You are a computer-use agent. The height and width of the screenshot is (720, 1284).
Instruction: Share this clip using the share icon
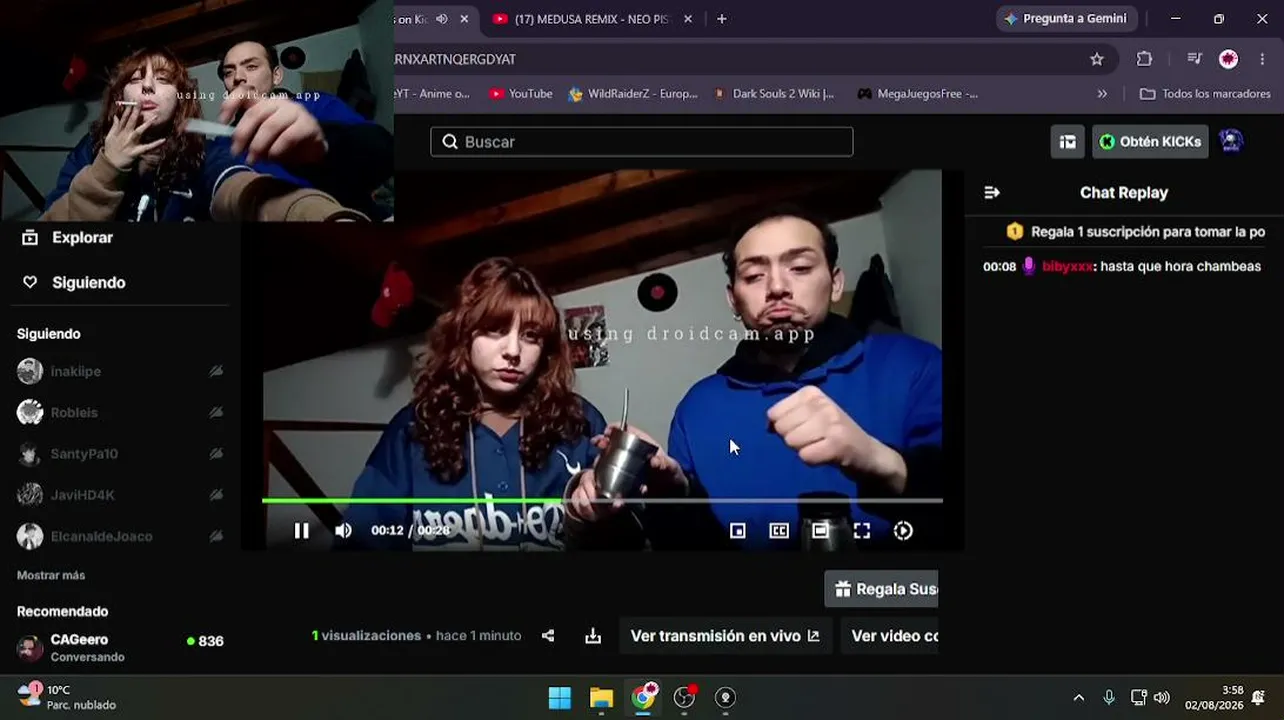click(x=548, y=636)
